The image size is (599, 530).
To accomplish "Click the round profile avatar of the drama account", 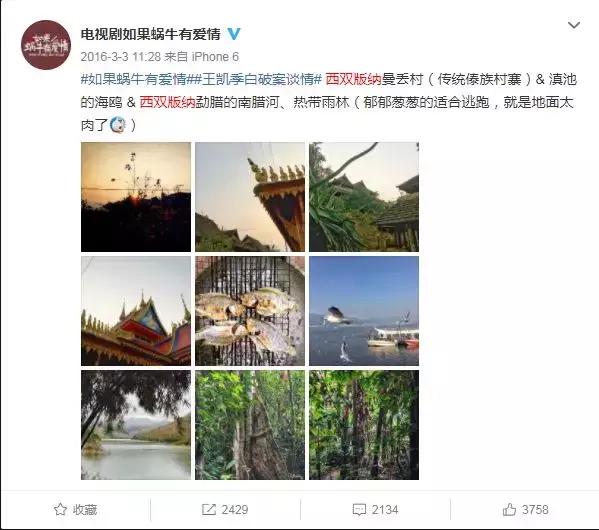I will click(x=46, y=45).
